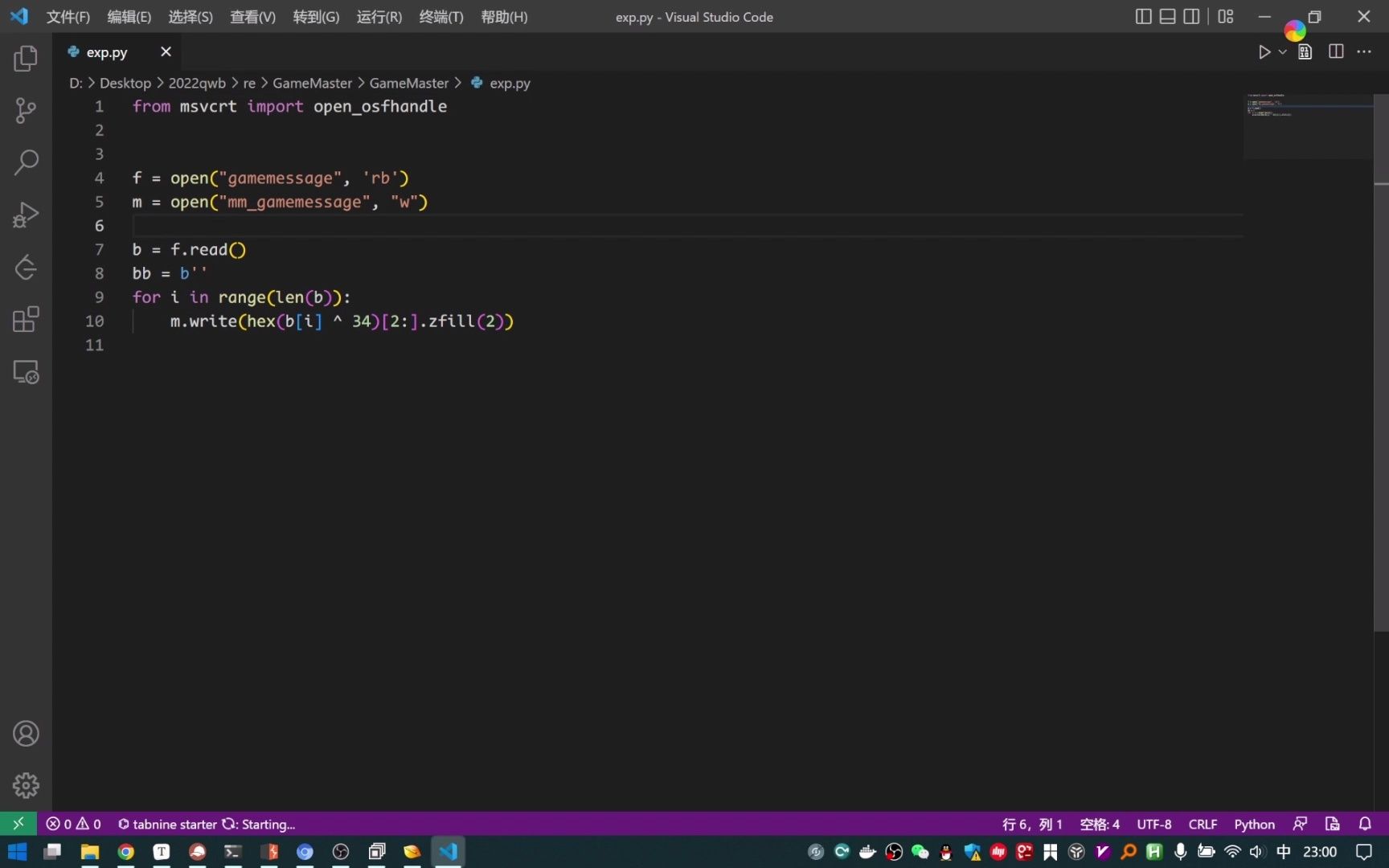Screen dimensions: 1389x868
Task: Open the Manage gear settings icon
Action: 26,785
